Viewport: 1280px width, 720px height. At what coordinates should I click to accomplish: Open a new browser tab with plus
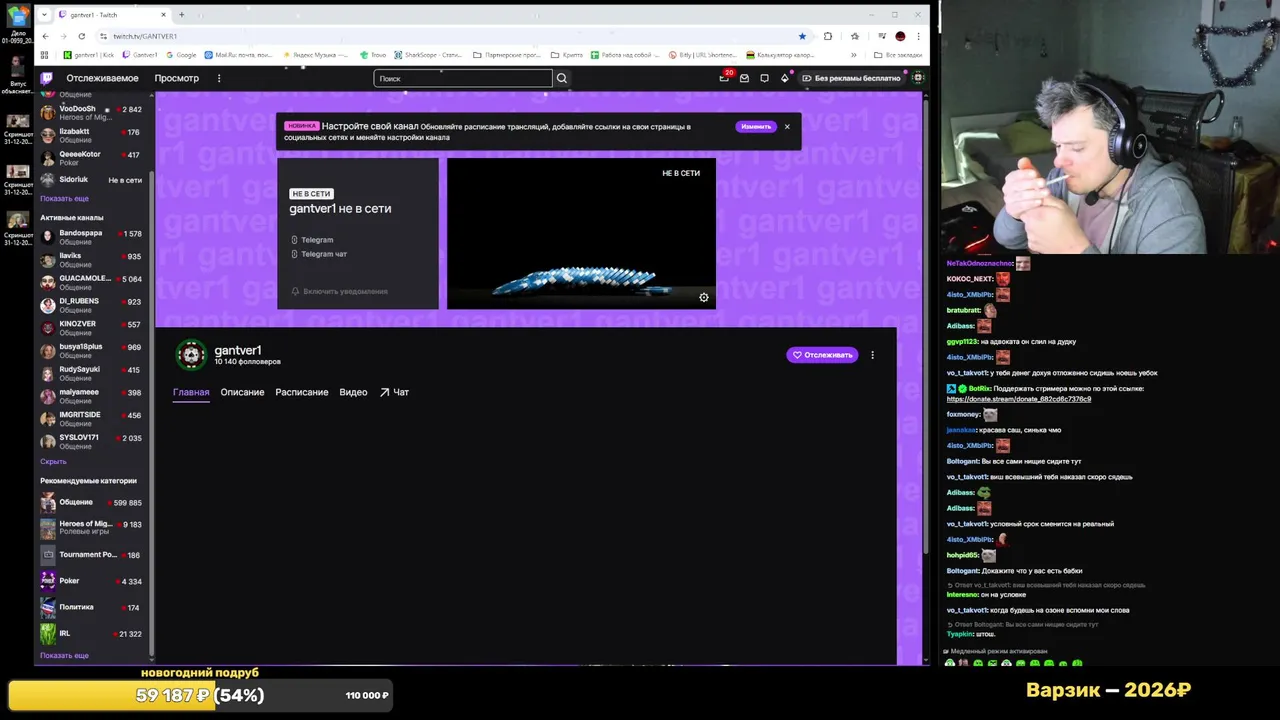click(181, 15)
